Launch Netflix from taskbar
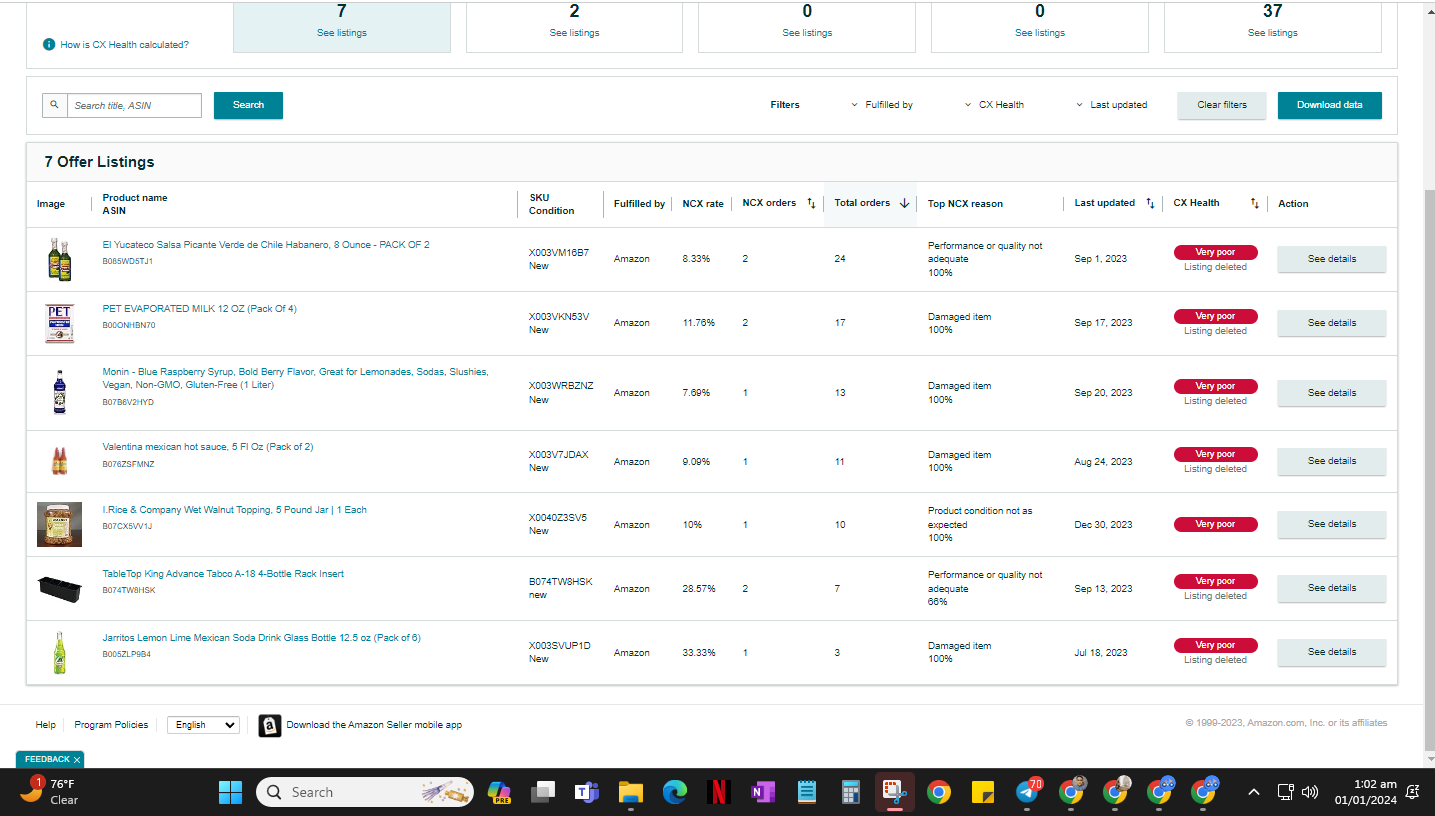 pyautogui.click(x=718, y=792)
